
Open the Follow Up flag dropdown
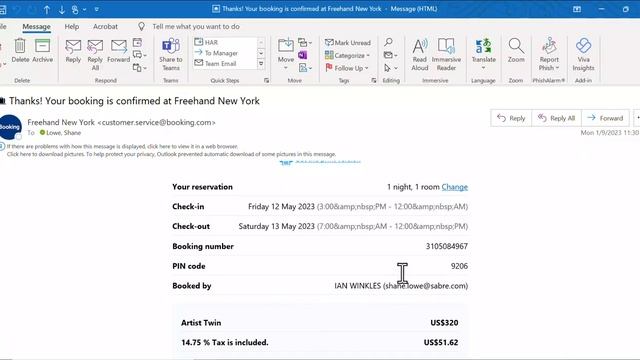[347, 68]
